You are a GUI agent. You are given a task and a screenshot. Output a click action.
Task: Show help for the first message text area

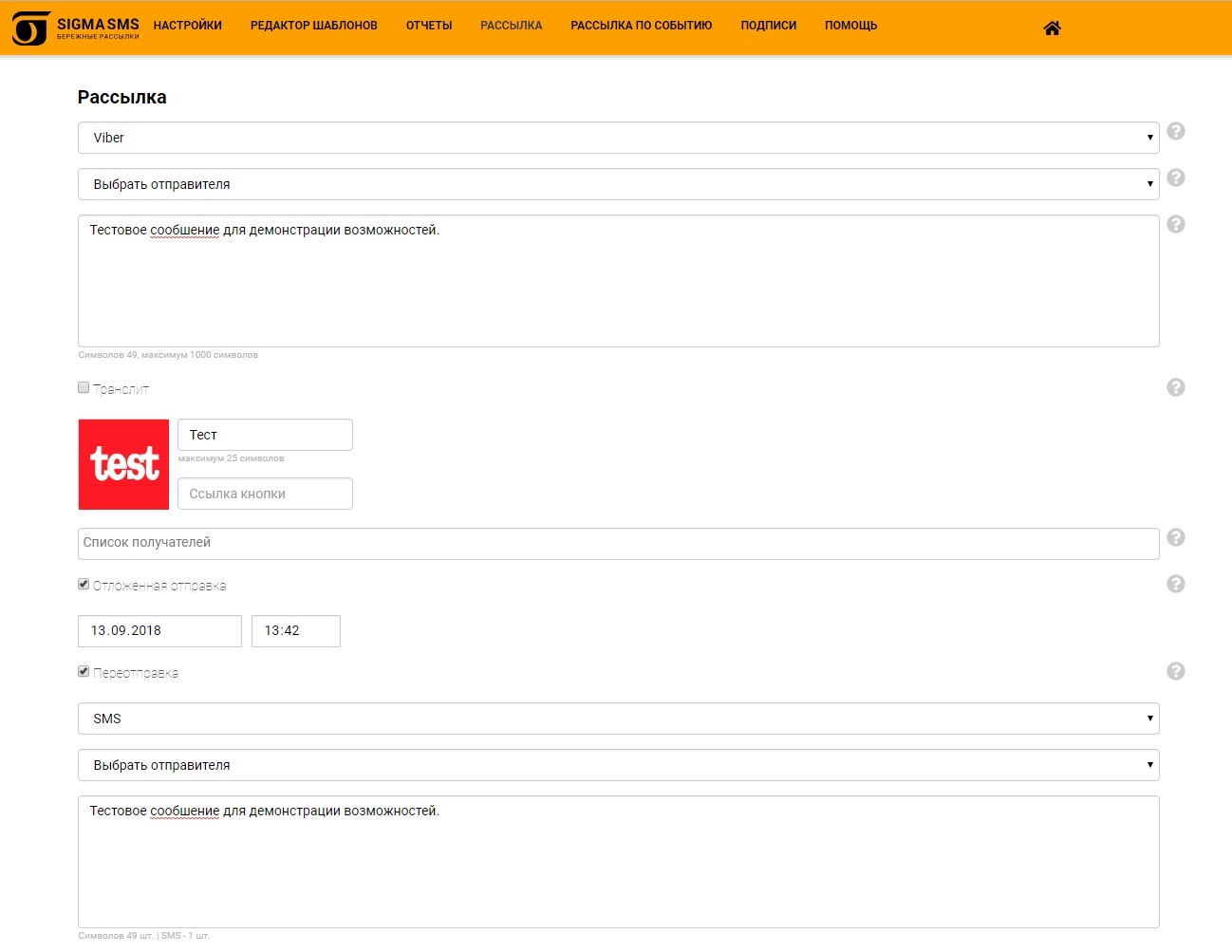tap(1175, 224)
